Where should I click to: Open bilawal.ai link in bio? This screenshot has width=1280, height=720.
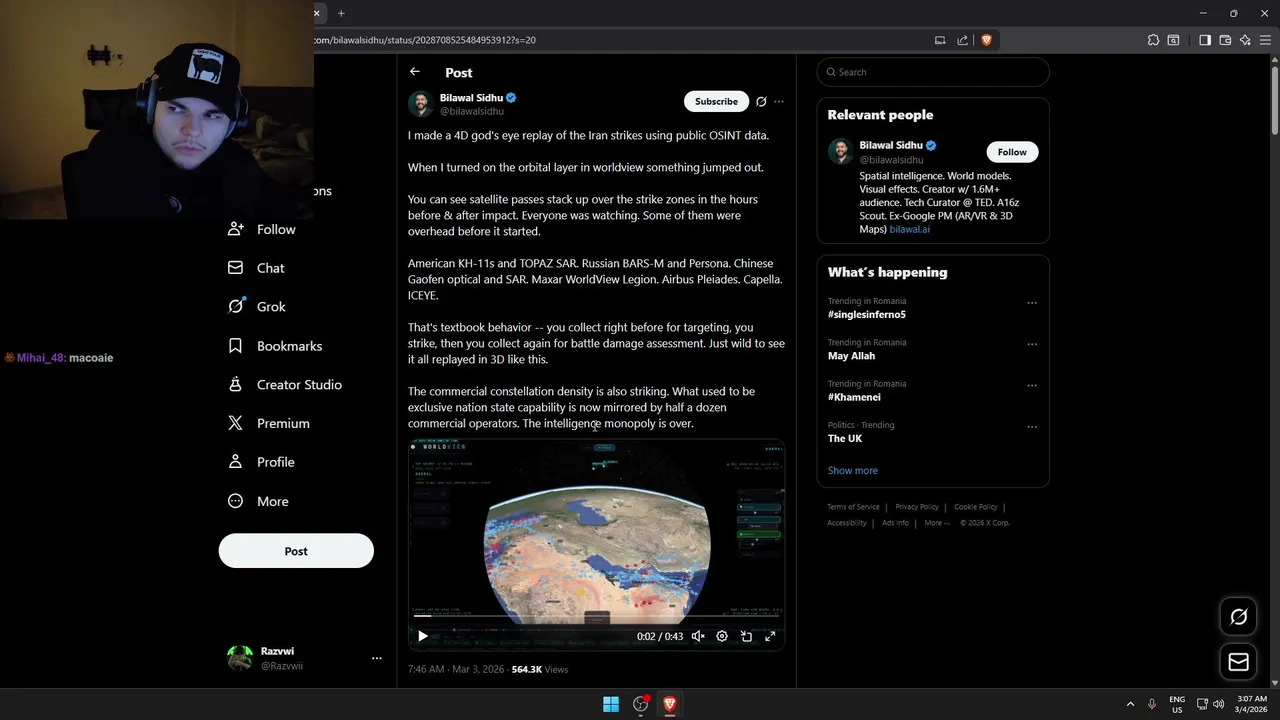910,229
